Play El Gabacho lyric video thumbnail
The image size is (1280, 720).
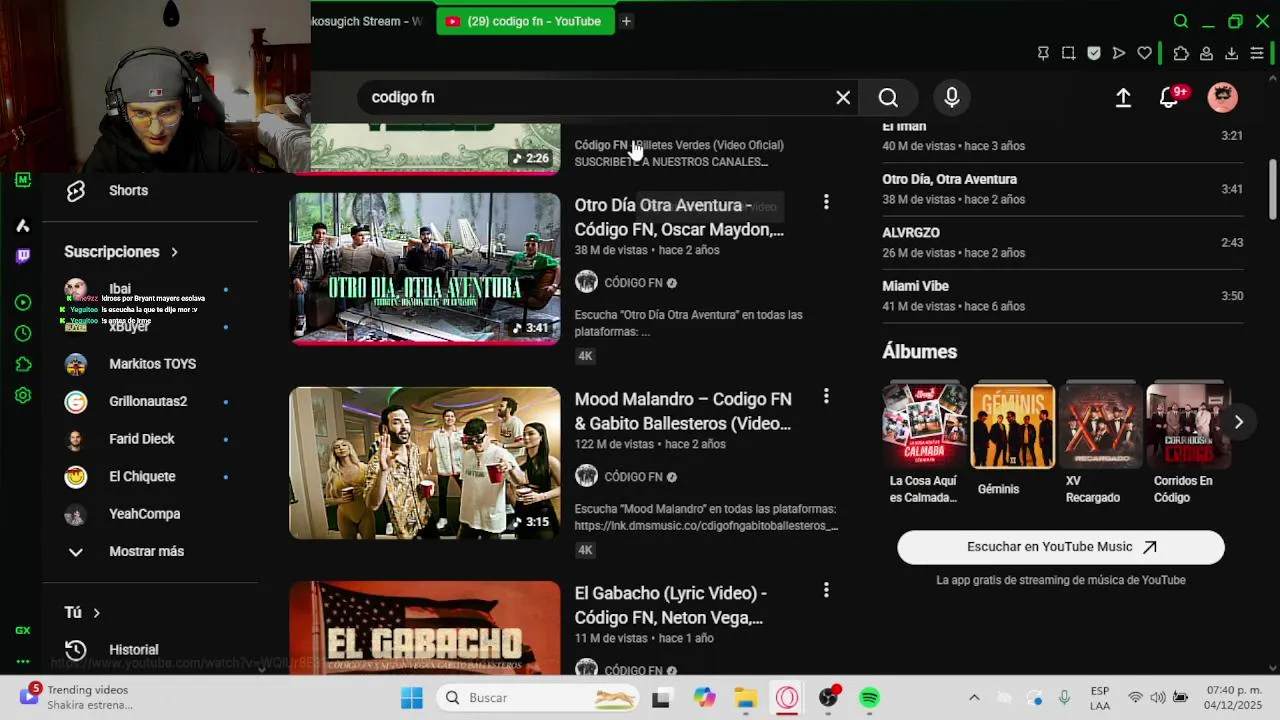pyautogui.click(x=425, y=627)
